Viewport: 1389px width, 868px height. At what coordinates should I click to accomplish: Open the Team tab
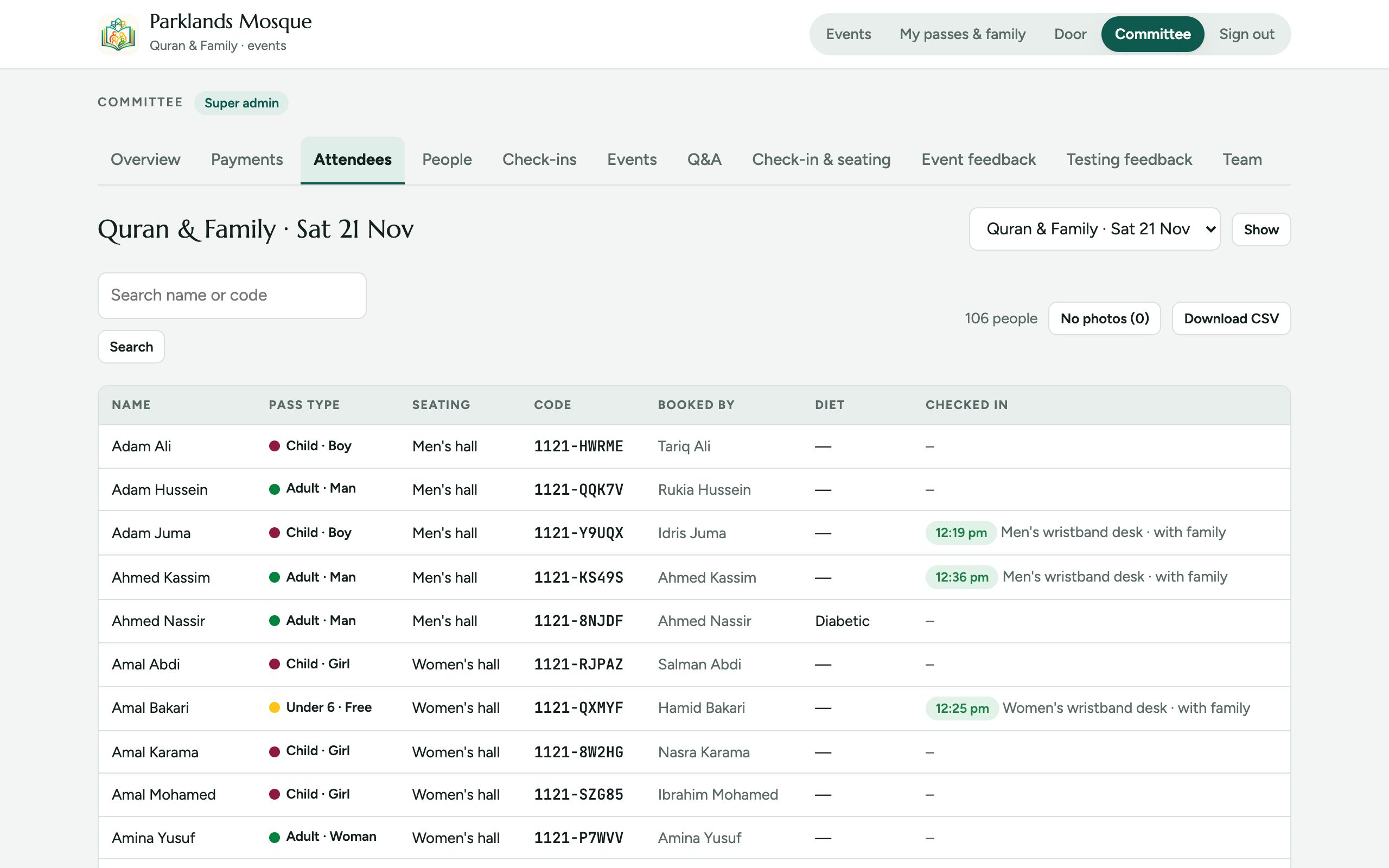(1242, 159)
